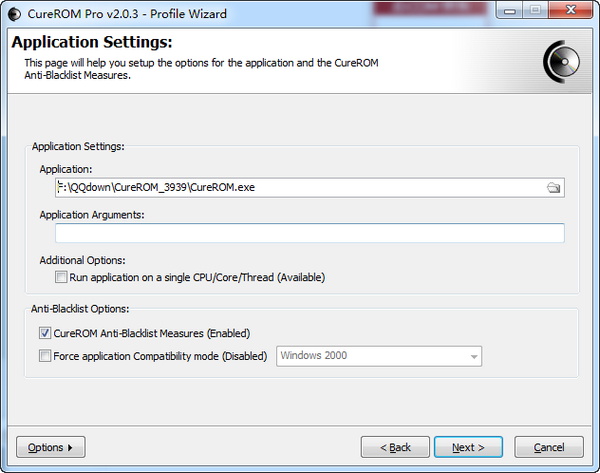The height and width of the screenshot is (473, 600).
Task: Focus the Application path input field
Action: [x=300, y=188]
